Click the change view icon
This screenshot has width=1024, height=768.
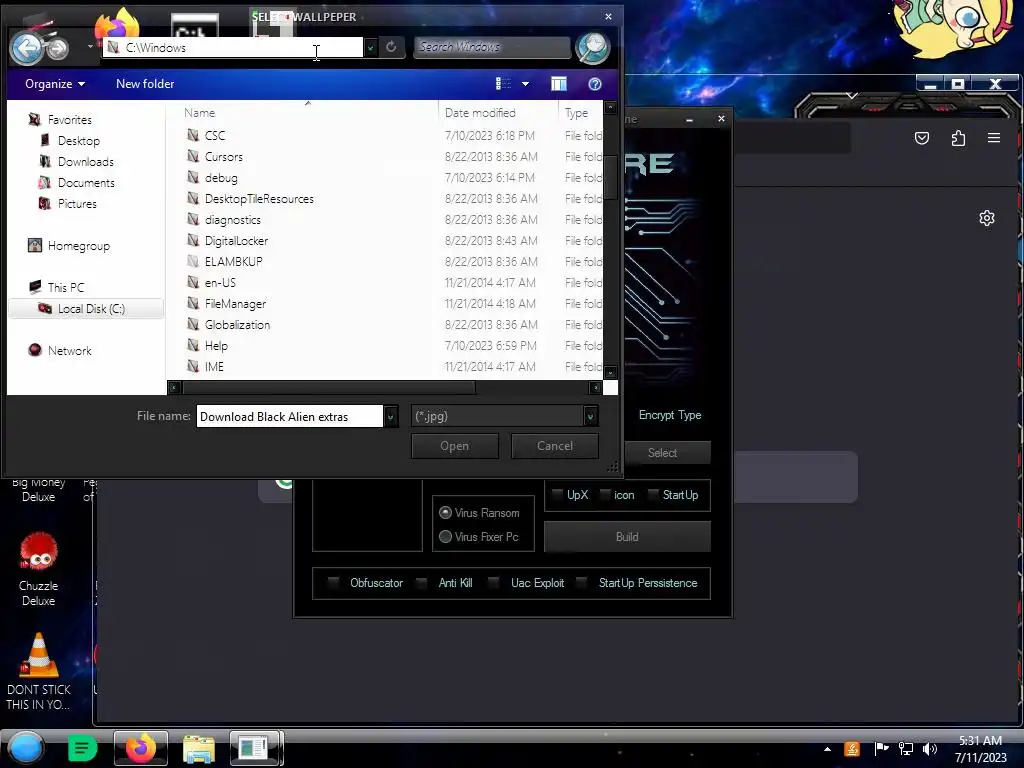coord(504,84)
